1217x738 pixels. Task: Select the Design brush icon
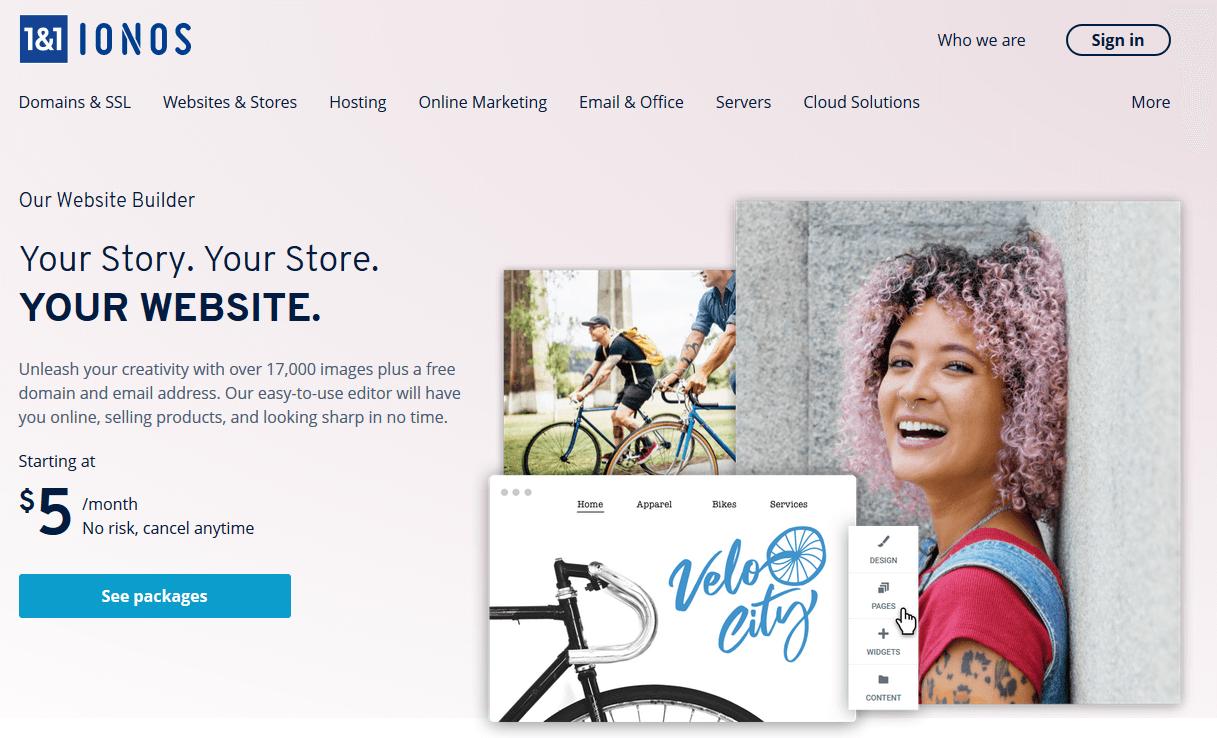tap(883, 542)
